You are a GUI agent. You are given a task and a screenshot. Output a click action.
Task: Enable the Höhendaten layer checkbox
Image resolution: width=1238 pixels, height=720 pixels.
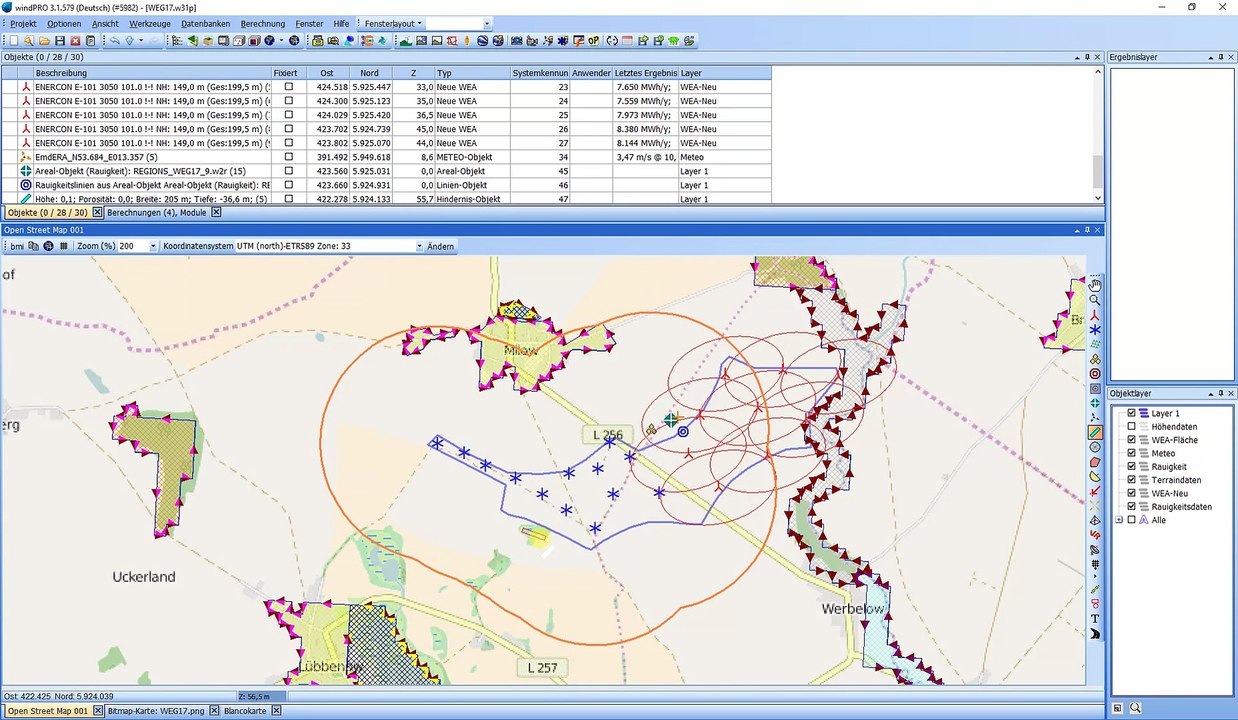tap(1132, 427)
